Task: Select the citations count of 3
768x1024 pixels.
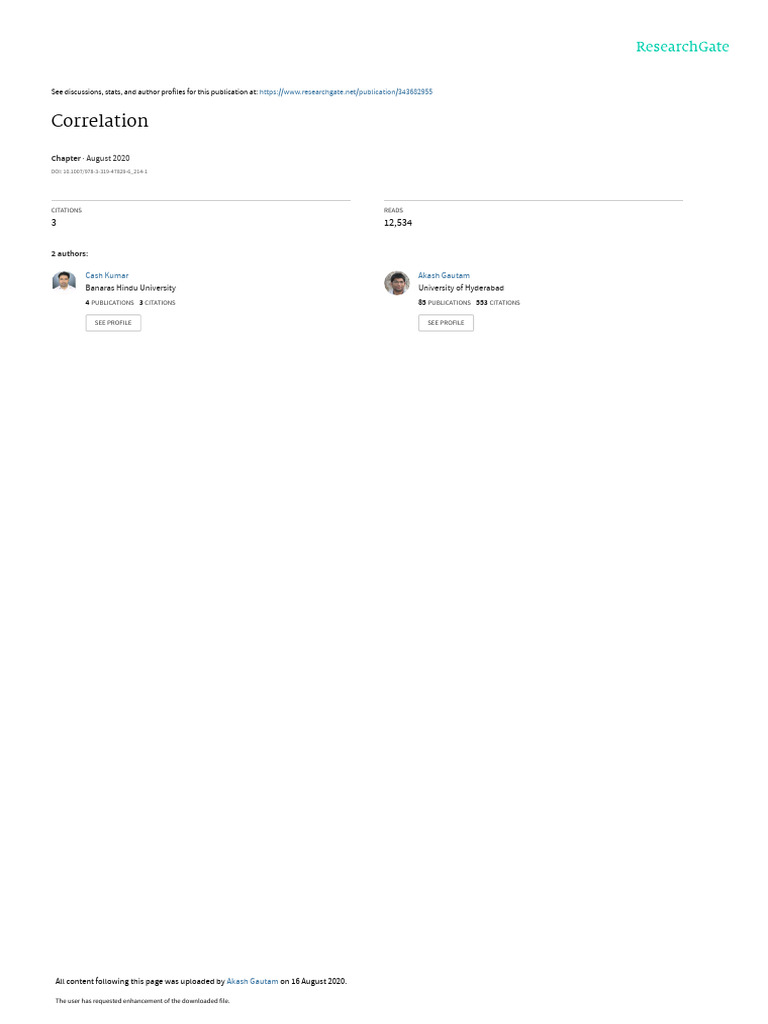Action: (x=54, y=223)
